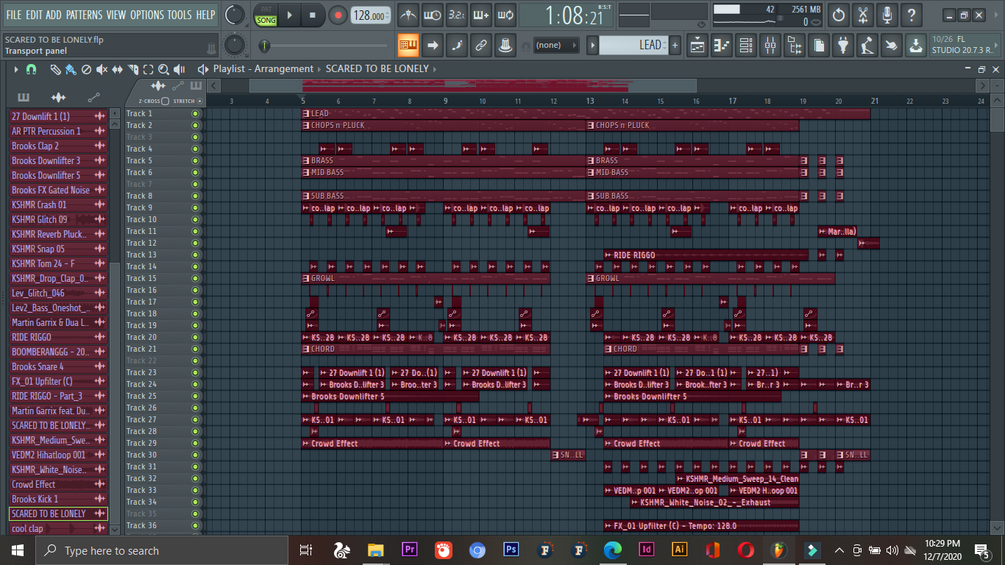
Task: Click the Windows Start button
Action: pos(17,550)
